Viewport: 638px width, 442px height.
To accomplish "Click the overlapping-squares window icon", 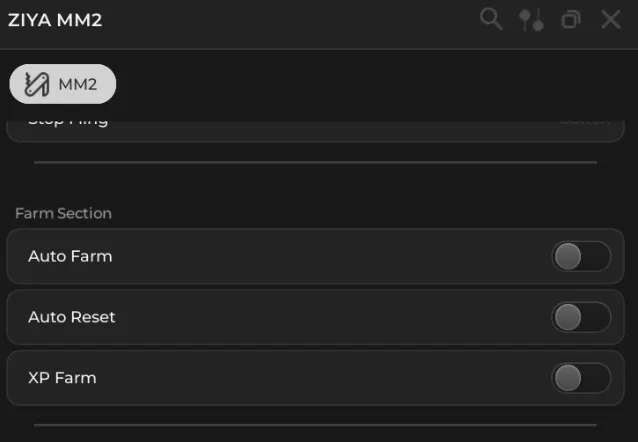I will point(570,19).
